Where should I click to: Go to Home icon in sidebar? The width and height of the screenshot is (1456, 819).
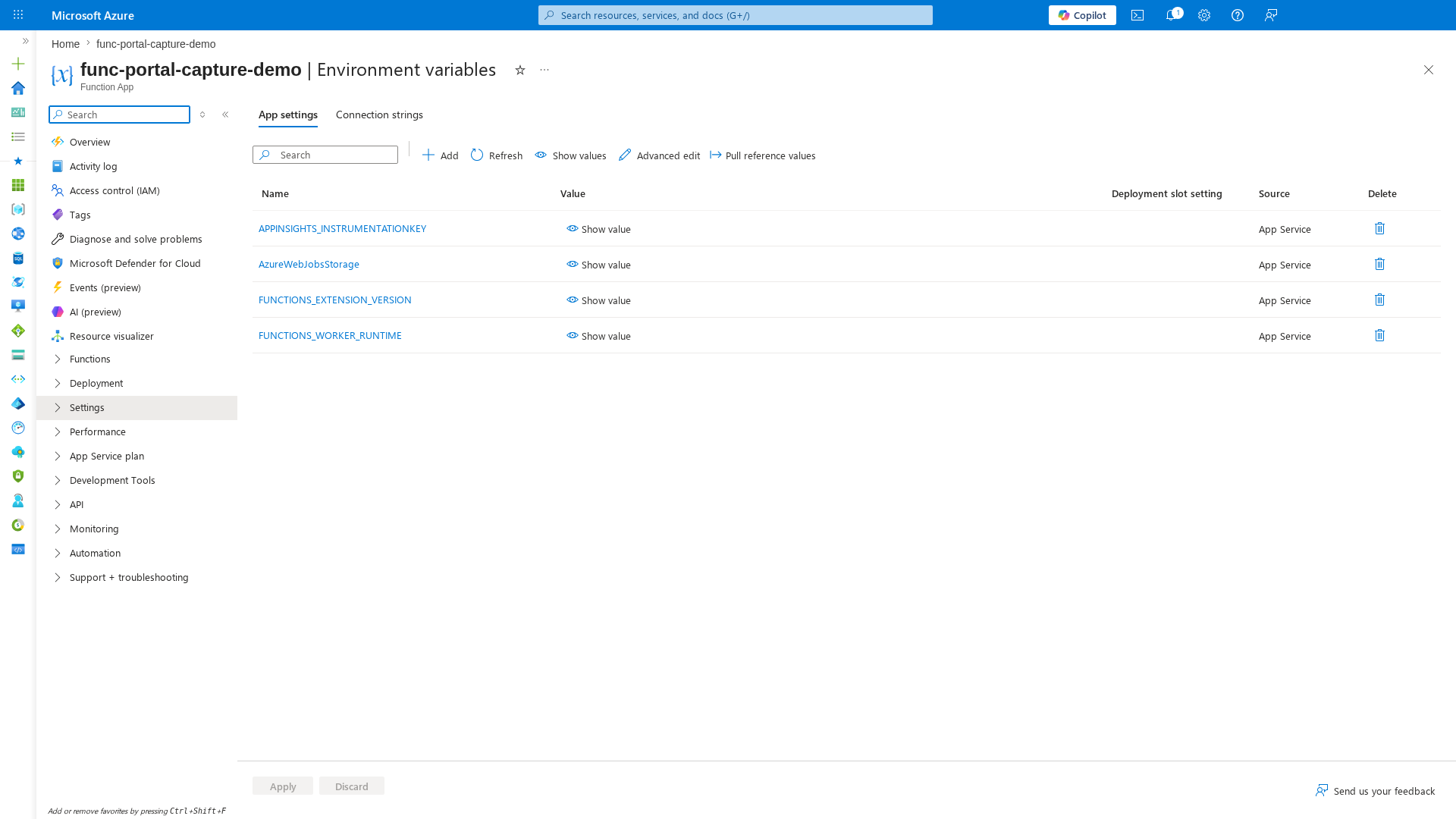(18, 88)
